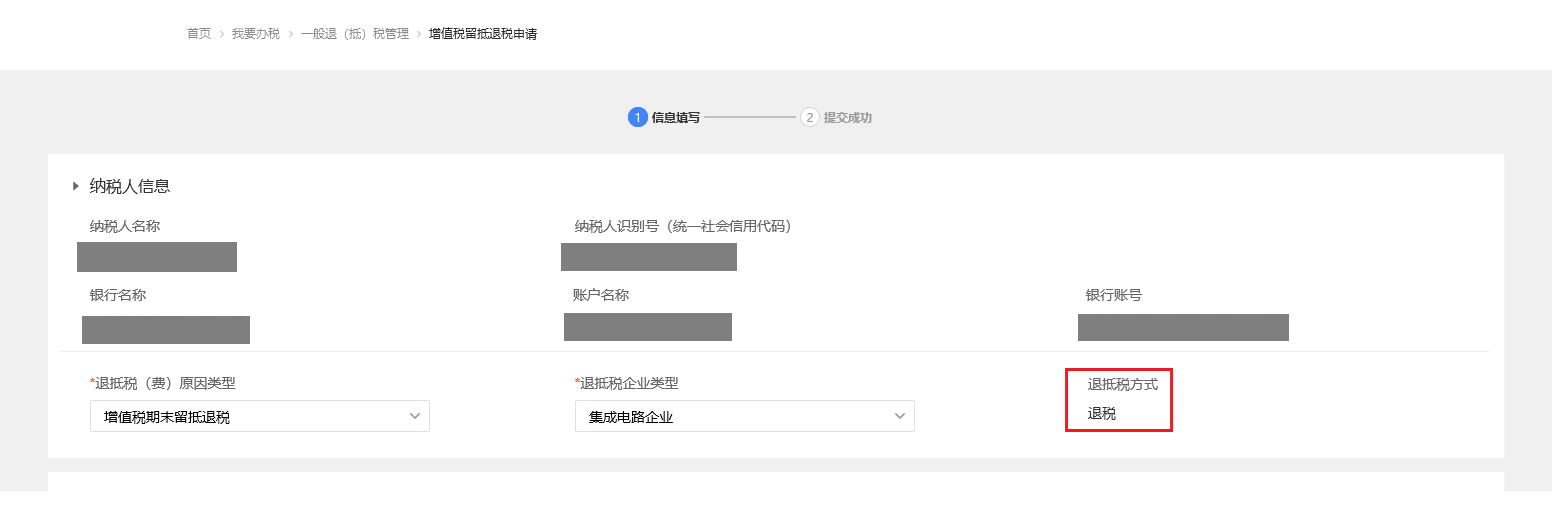Select the 提交成功 step label
The image size is (1552, 514).
click(848, 117)
